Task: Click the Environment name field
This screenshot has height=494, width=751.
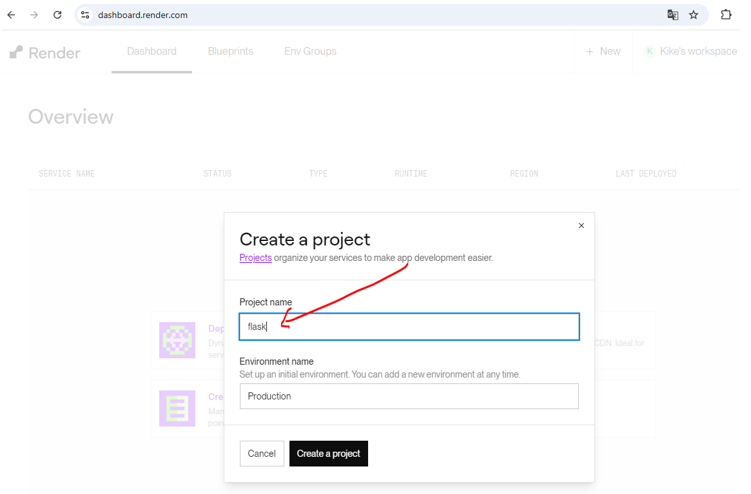Action: point(409,396)
